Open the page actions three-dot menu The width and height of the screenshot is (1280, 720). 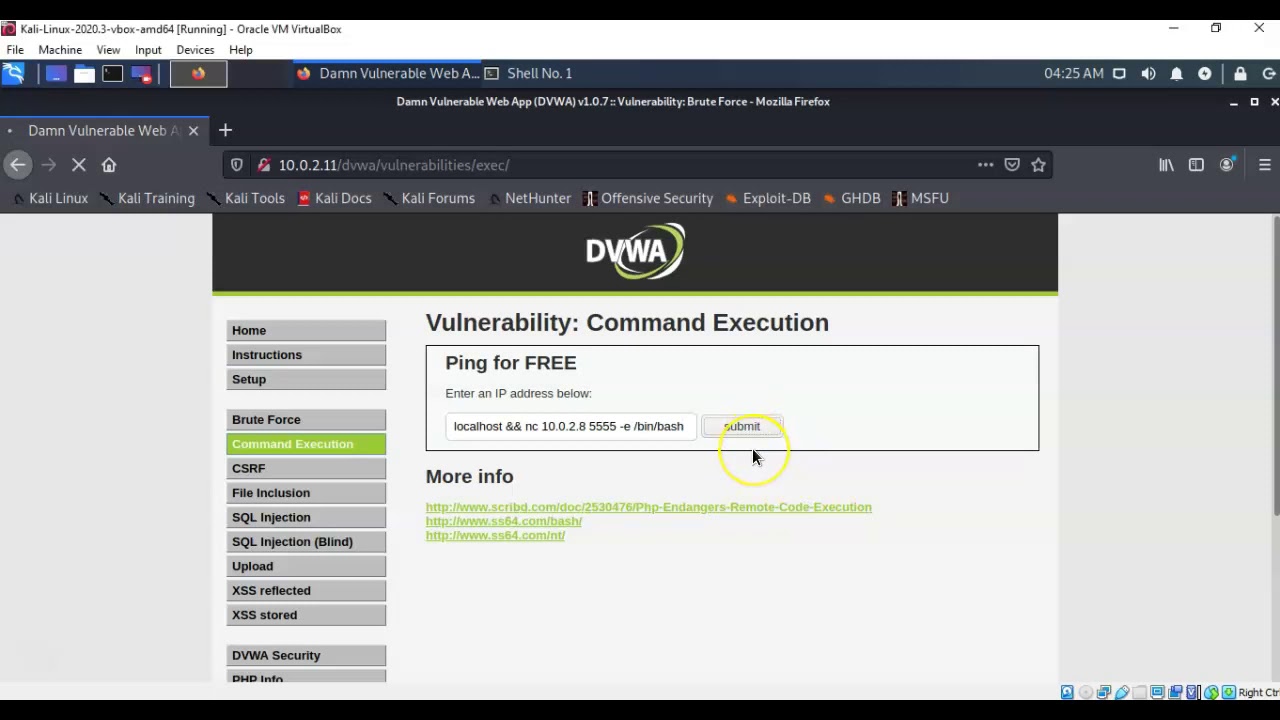coord(986,165)
